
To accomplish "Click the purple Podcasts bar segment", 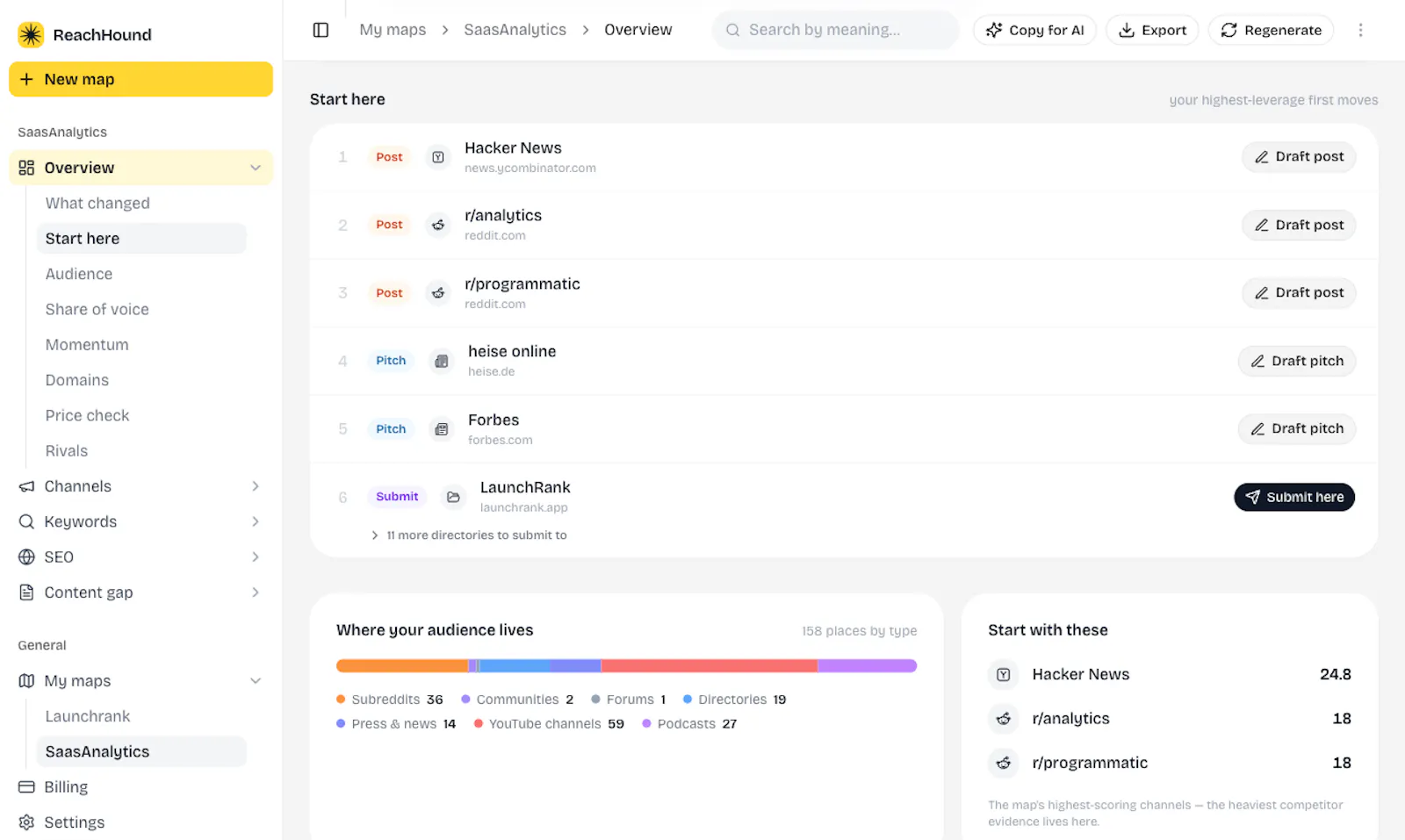I will 868,666.
